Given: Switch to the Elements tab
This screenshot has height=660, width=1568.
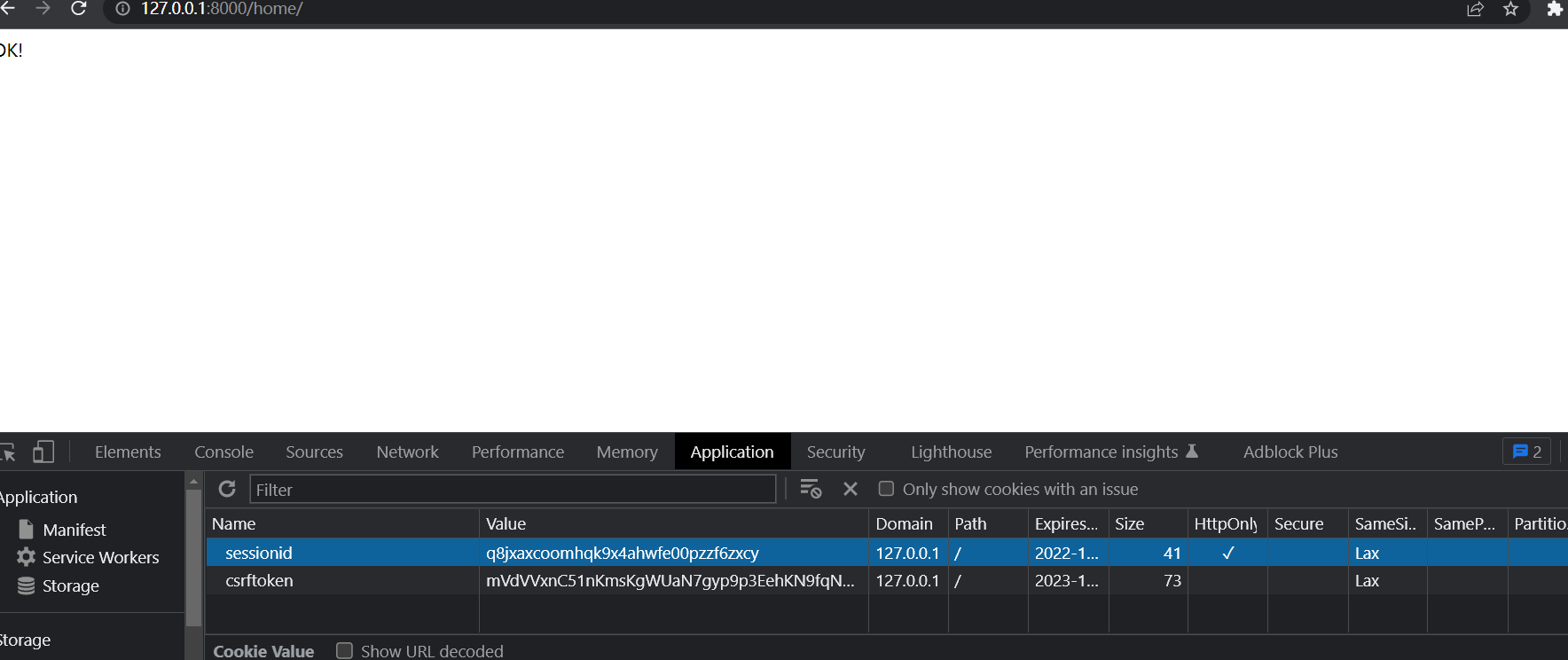Looking at the screenshot, I should click(128, 452).
